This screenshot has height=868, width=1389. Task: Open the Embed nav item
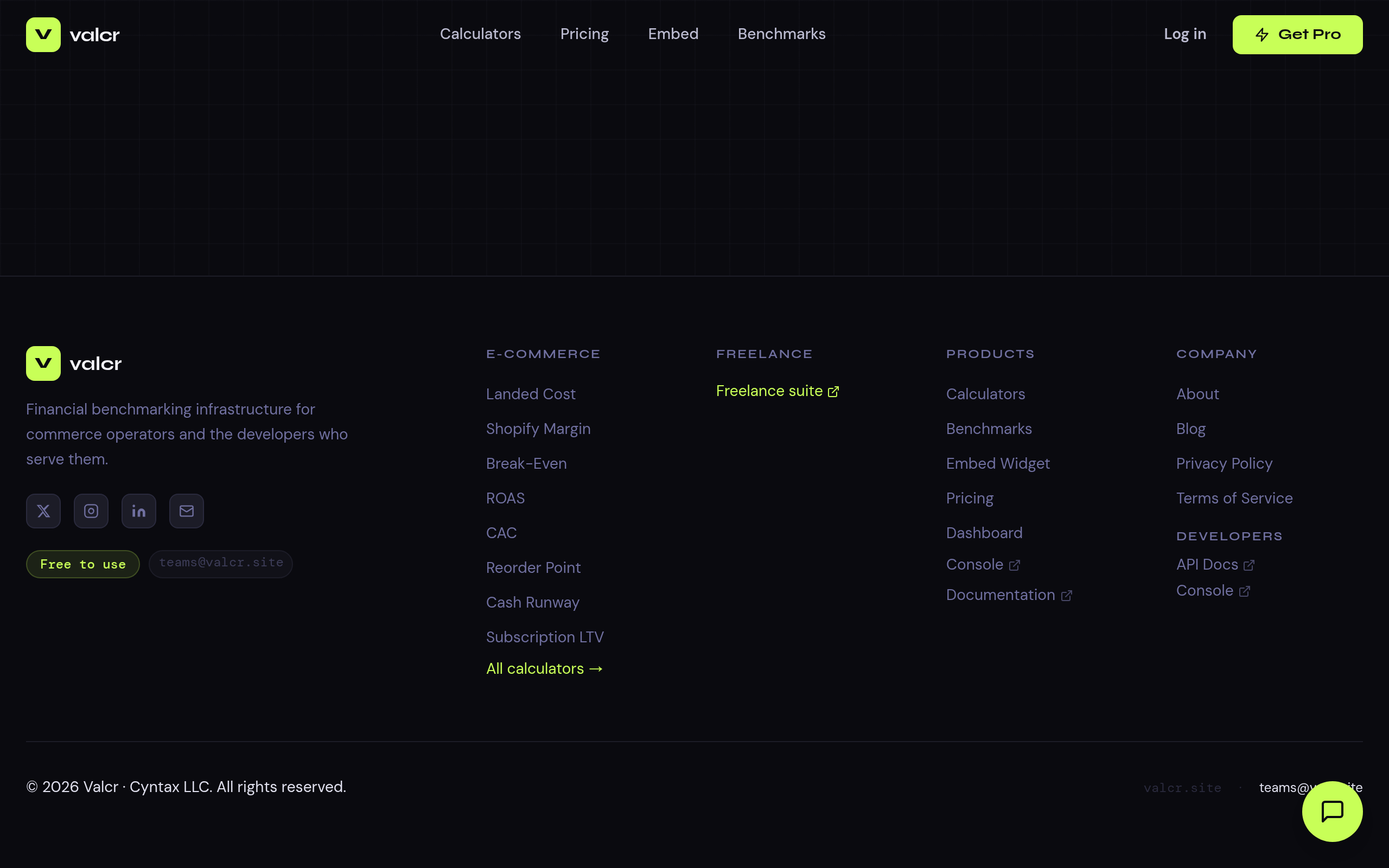tap(673, 34)
